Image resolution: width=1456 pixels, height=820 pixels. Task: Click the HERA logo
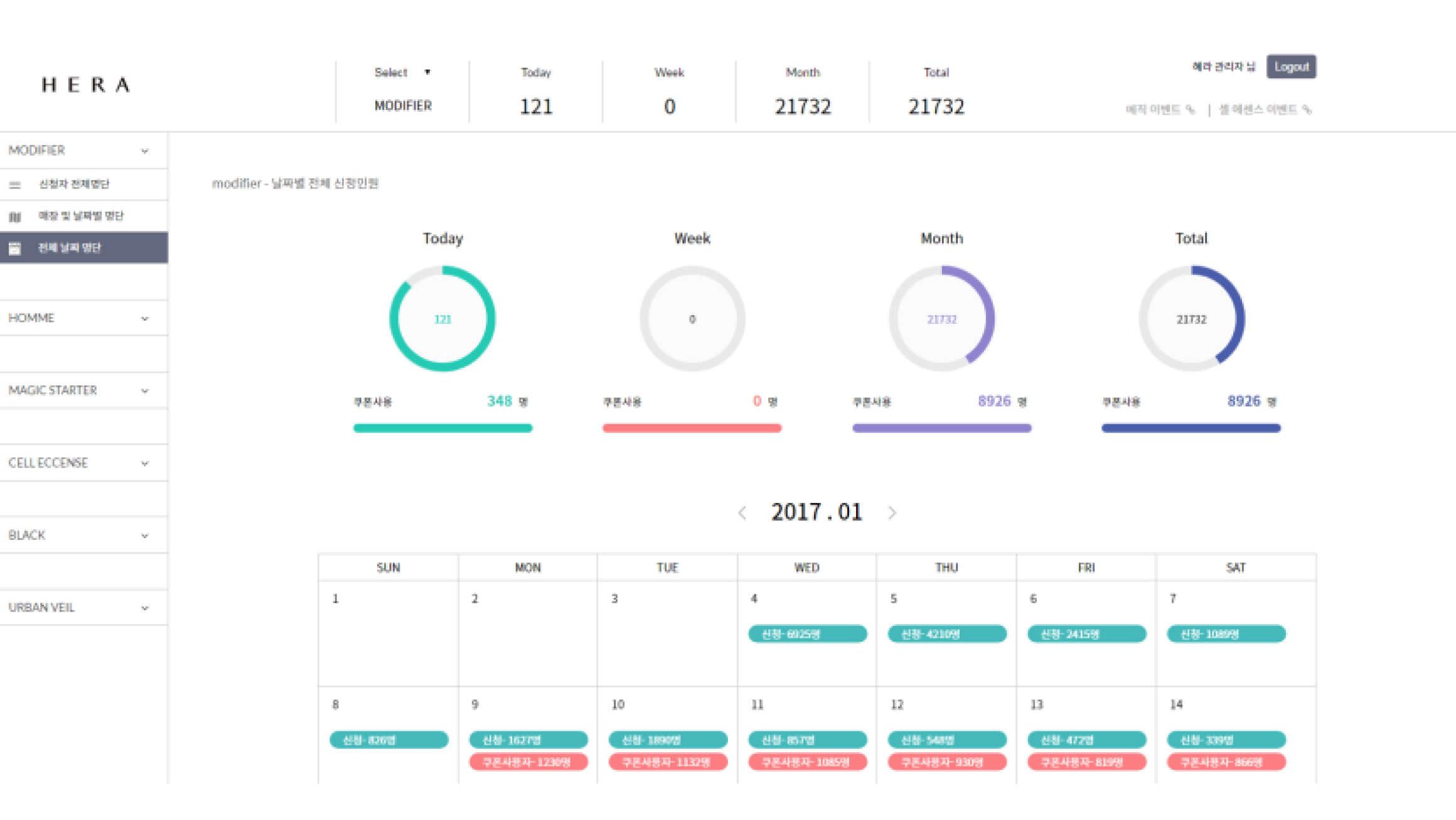86,85
